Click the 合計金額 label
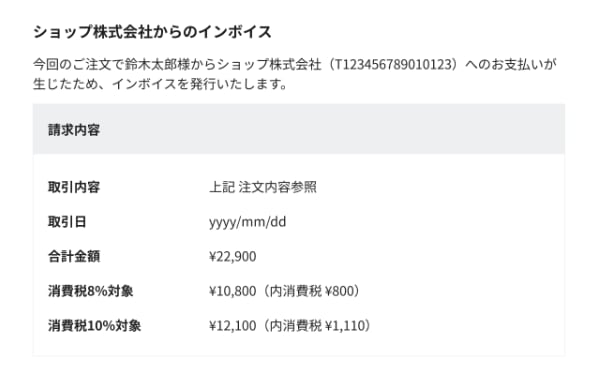 [74, 256]
